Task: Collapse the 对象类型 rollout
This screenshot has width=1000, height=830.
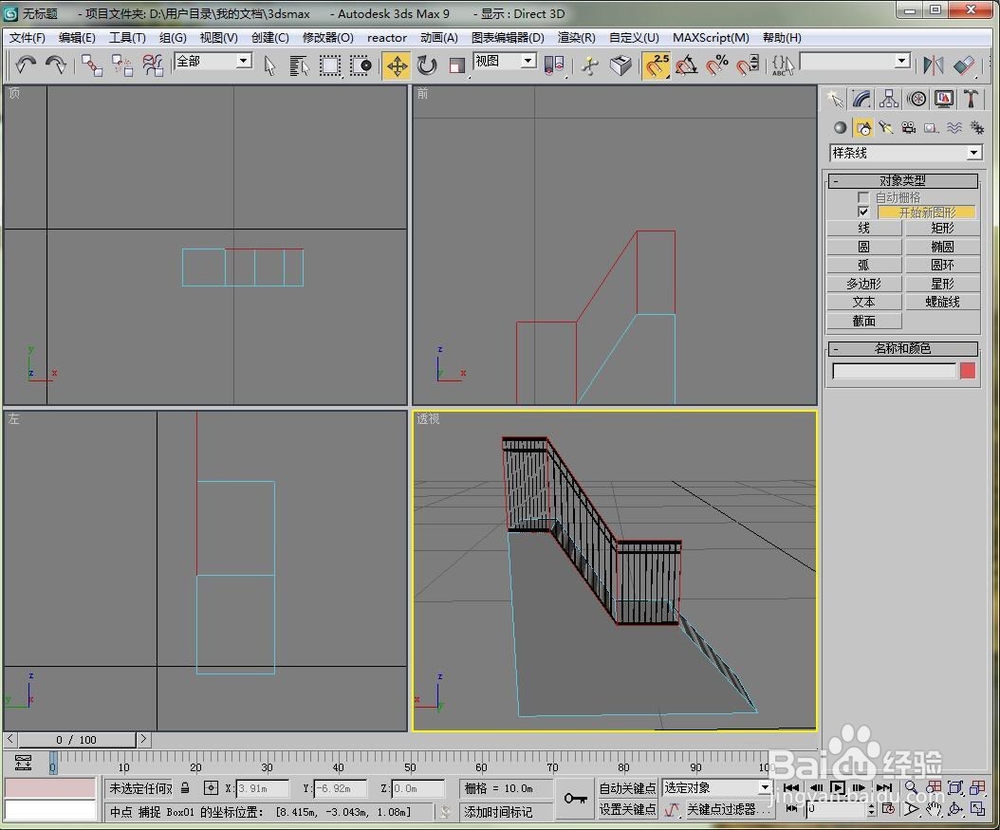Action: [903, 181]
